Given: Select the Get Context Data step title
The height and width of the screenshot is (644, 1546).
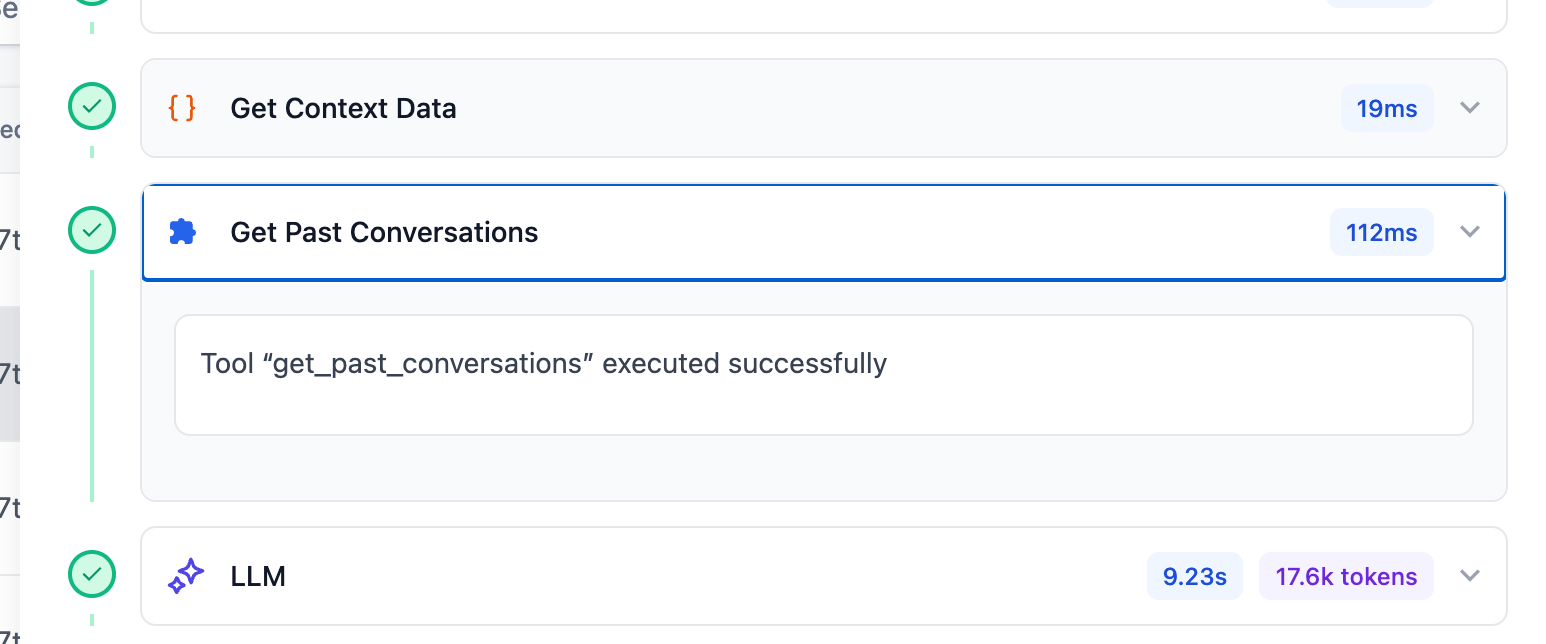Looking at the screenshot, I should tap(343, 108).
